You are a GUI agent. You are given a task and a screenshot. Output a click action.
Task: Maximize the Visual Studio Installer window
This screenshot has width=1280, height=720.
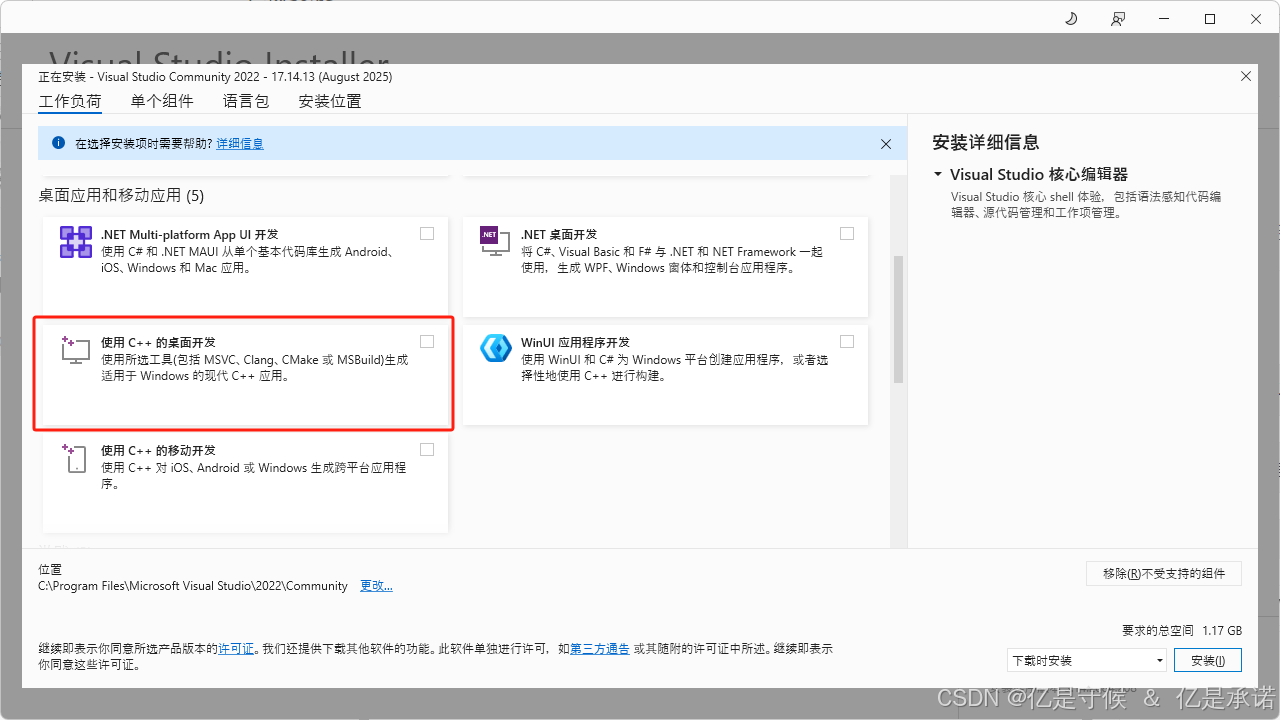[x=1210, y=19]
